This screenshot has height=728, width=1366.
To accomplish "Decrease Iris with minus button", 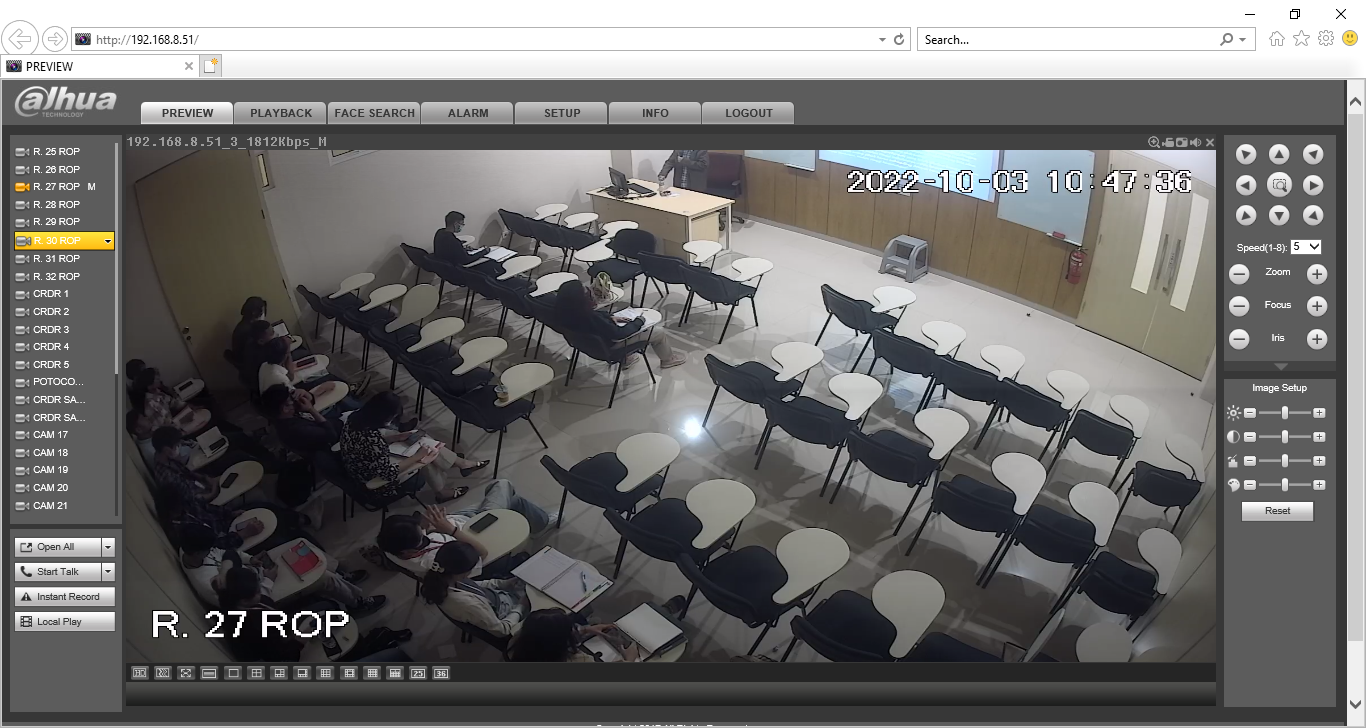I will (1239, 339).
